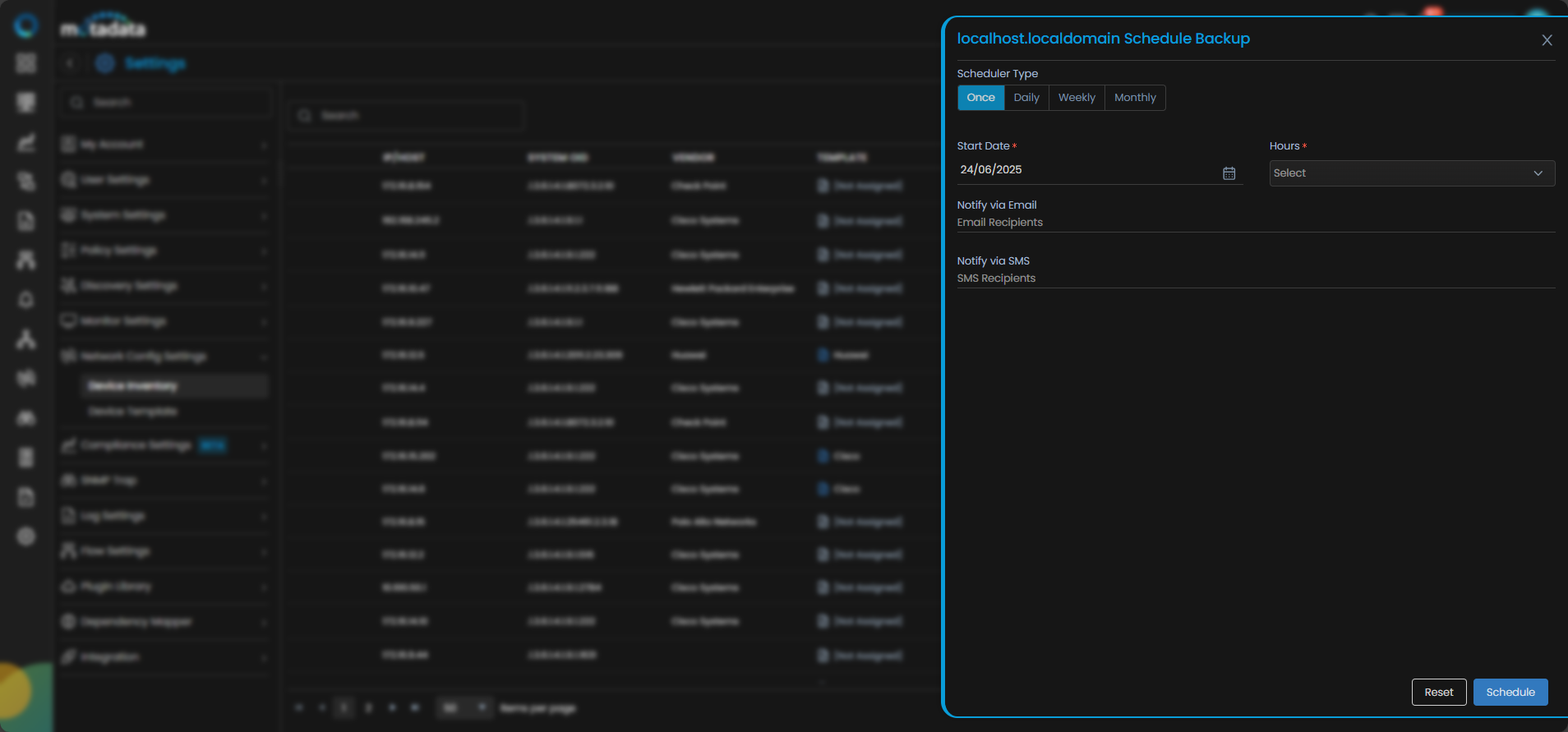The image size is (1568, 732).
Task: Open the Hours Select dropdown
Action: pyautogui.click(x=1411, y=173)
